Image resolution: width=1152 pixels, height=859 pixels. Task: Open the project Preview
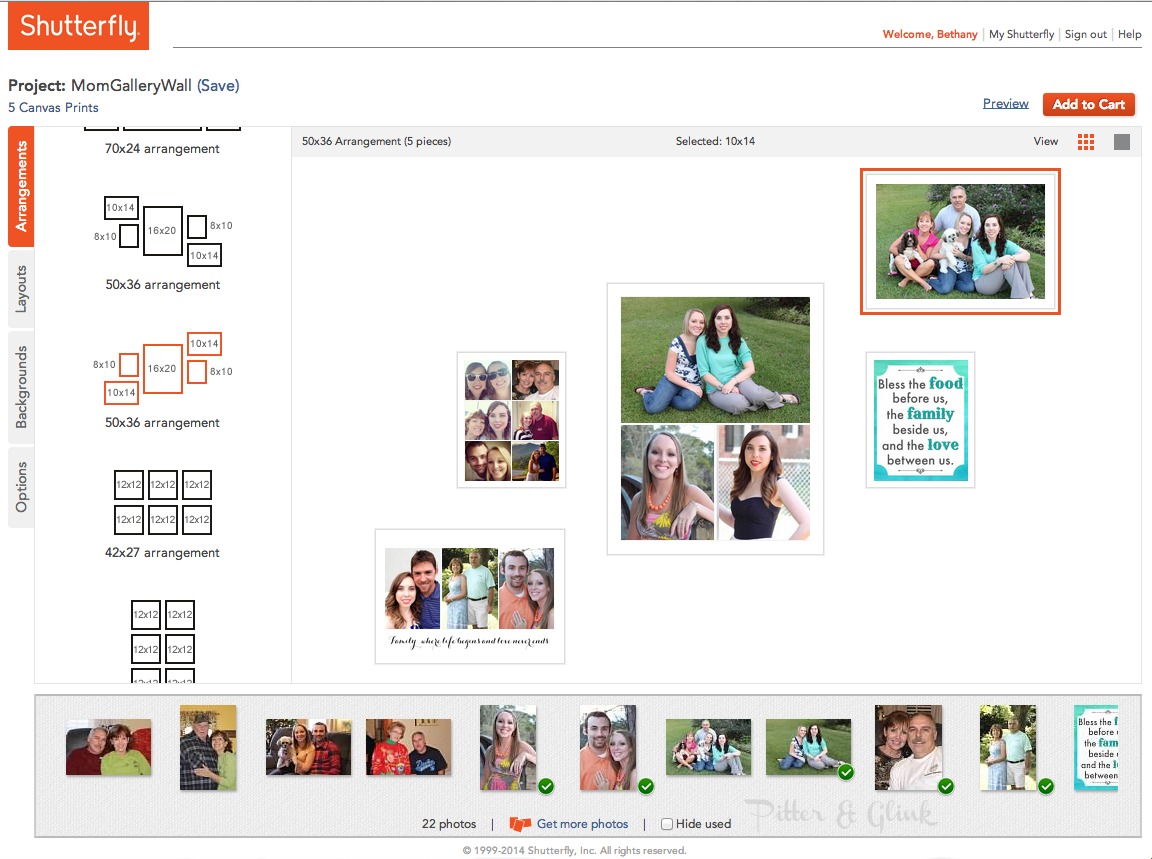1005,103
